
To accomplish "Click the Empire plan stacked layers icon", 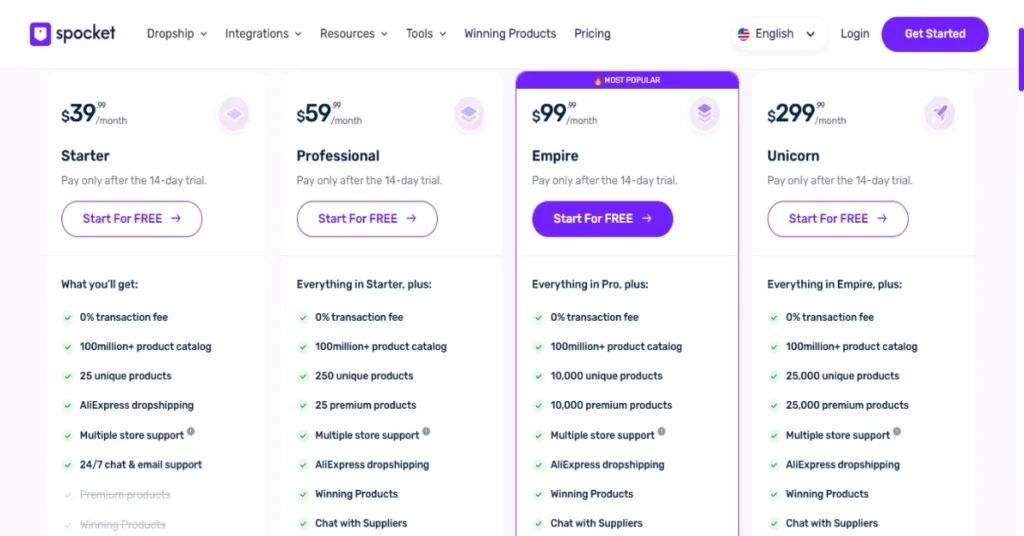I will coord(705,114).
